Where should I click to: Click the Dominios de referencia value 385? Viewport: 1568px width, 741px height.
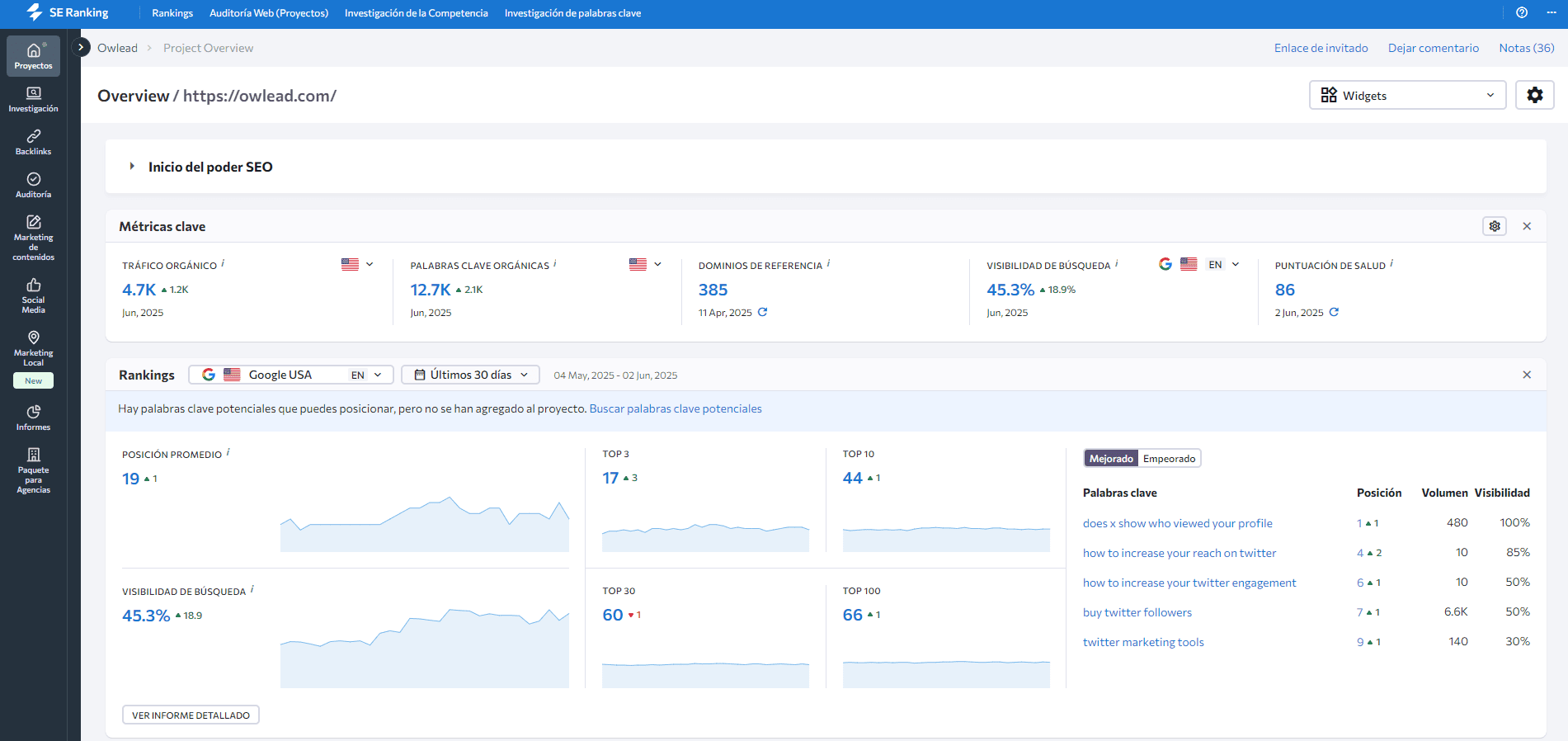coord(713,290)
